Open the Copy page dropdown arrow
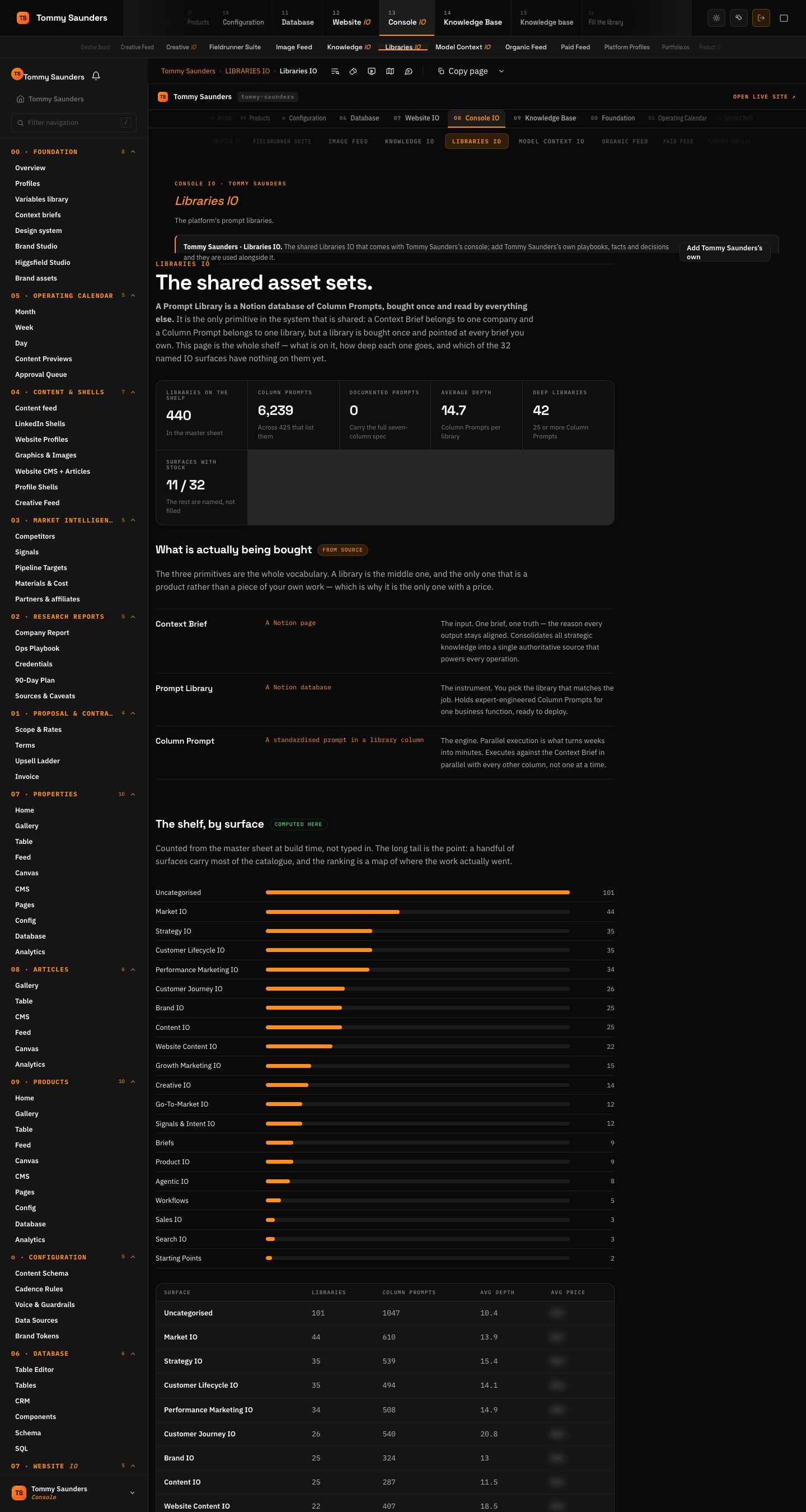Image resolution: width=806 pixels, height=1512 pixels. point(501,71)
